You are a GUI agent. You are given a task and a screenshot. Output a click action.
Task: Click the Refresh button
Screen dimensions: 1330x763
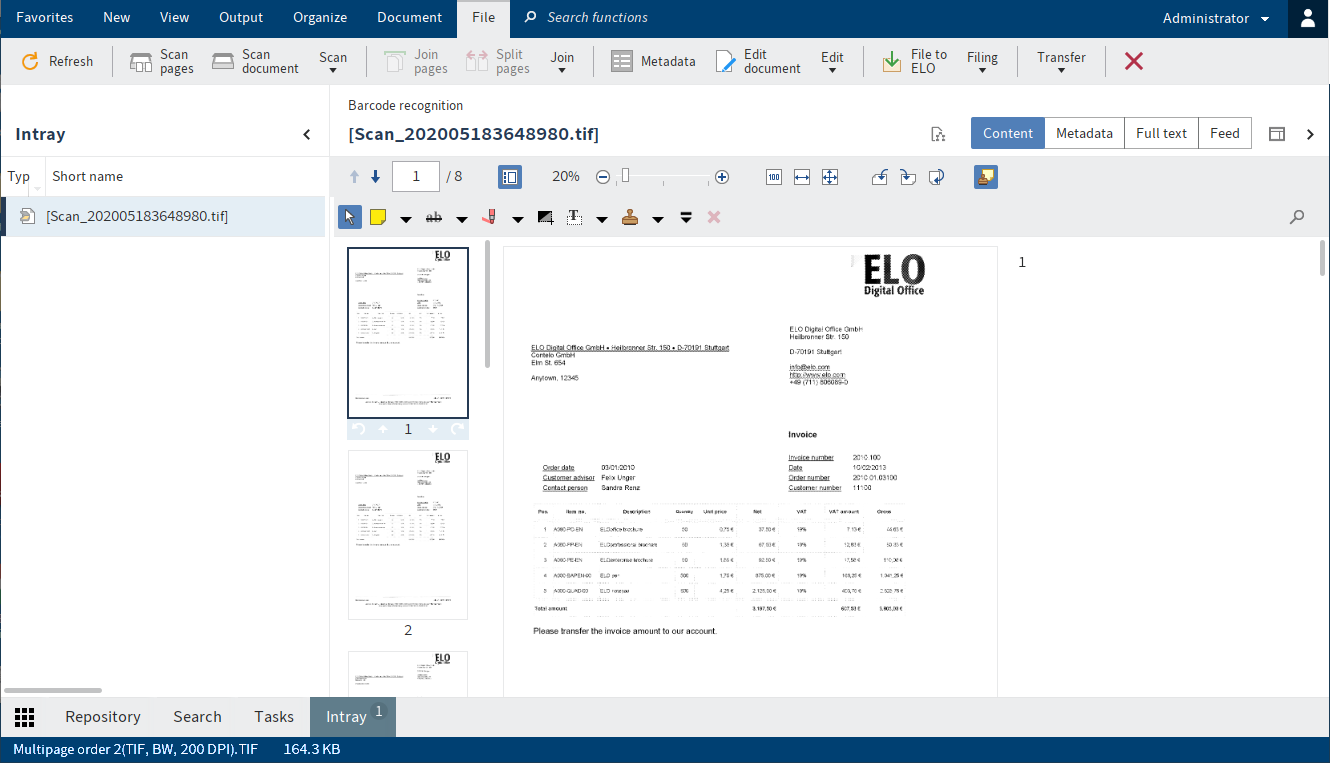58,61
